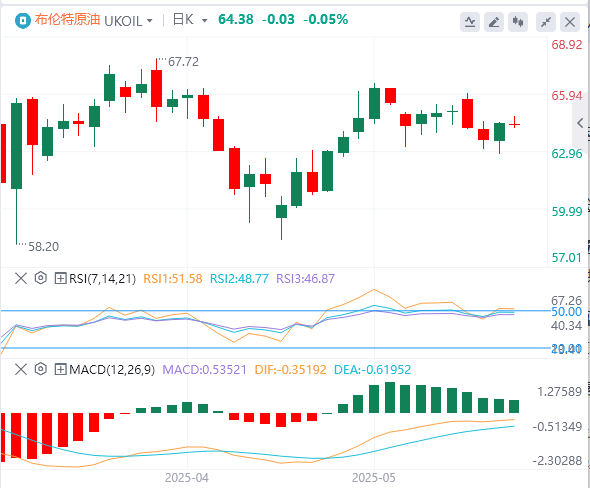590x488 pixels.
Task: Activate the pencil drawing tool
Action: tap(494, 22)
